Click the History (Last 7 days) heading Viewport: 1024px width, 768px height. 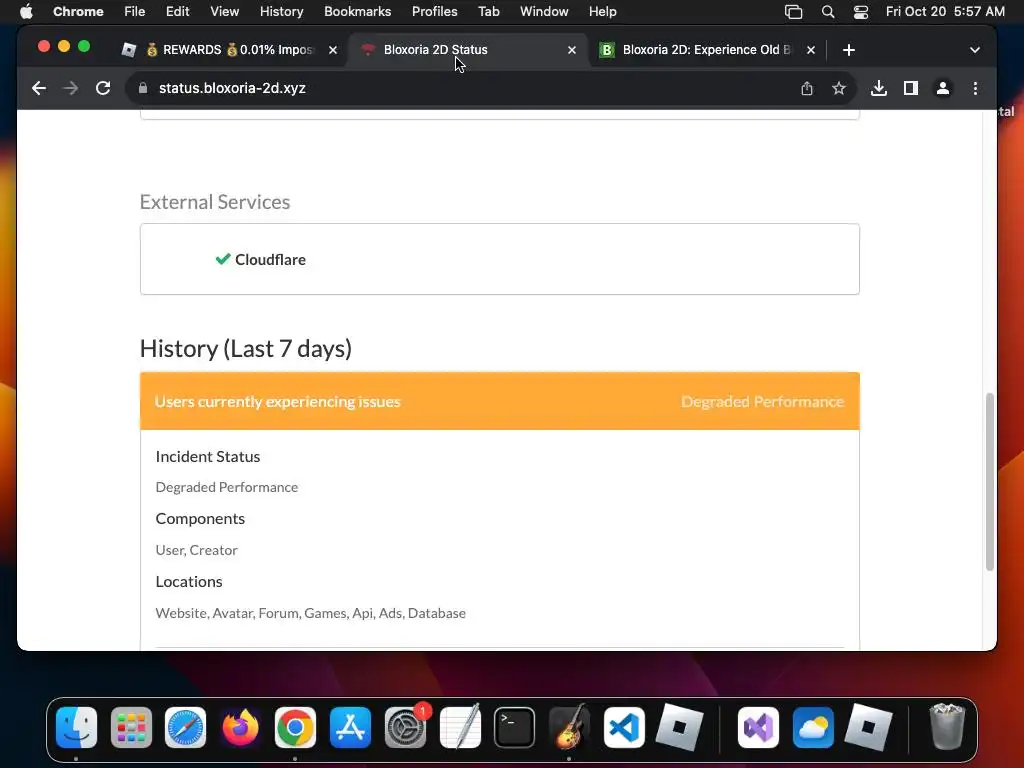[x=246, y=348]
